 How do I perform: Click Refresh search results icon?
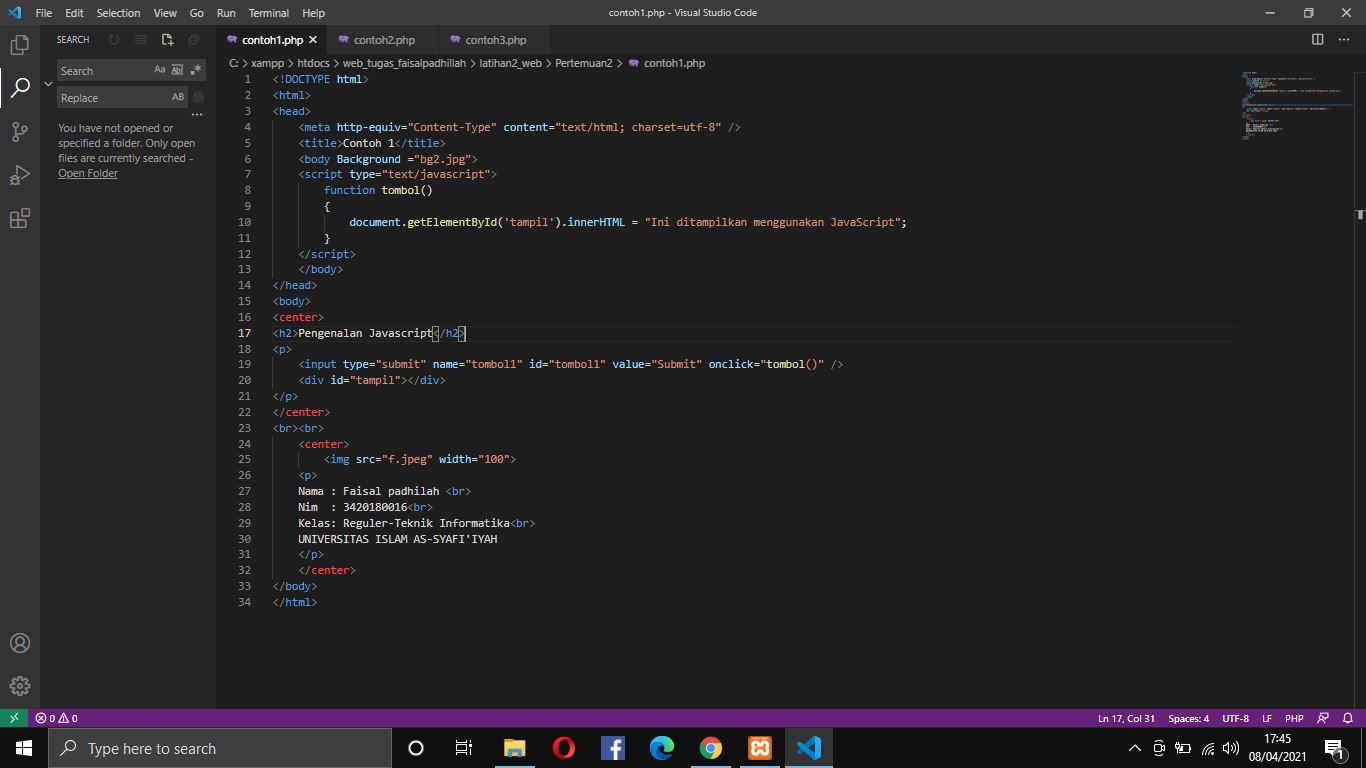[114, 40]
